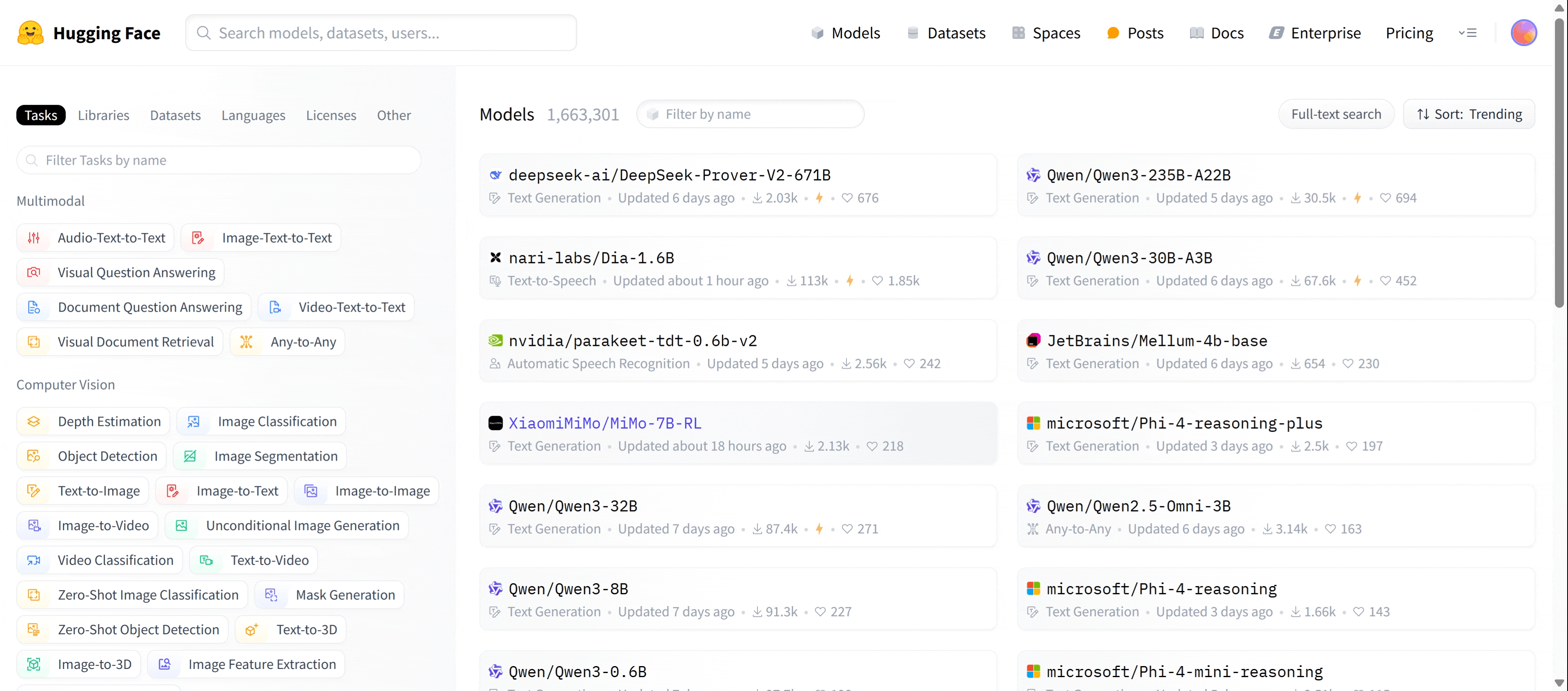The width and height of the screenshot is (1568, 691).
Task: Click the Image Classification icon
Action: 194,422
